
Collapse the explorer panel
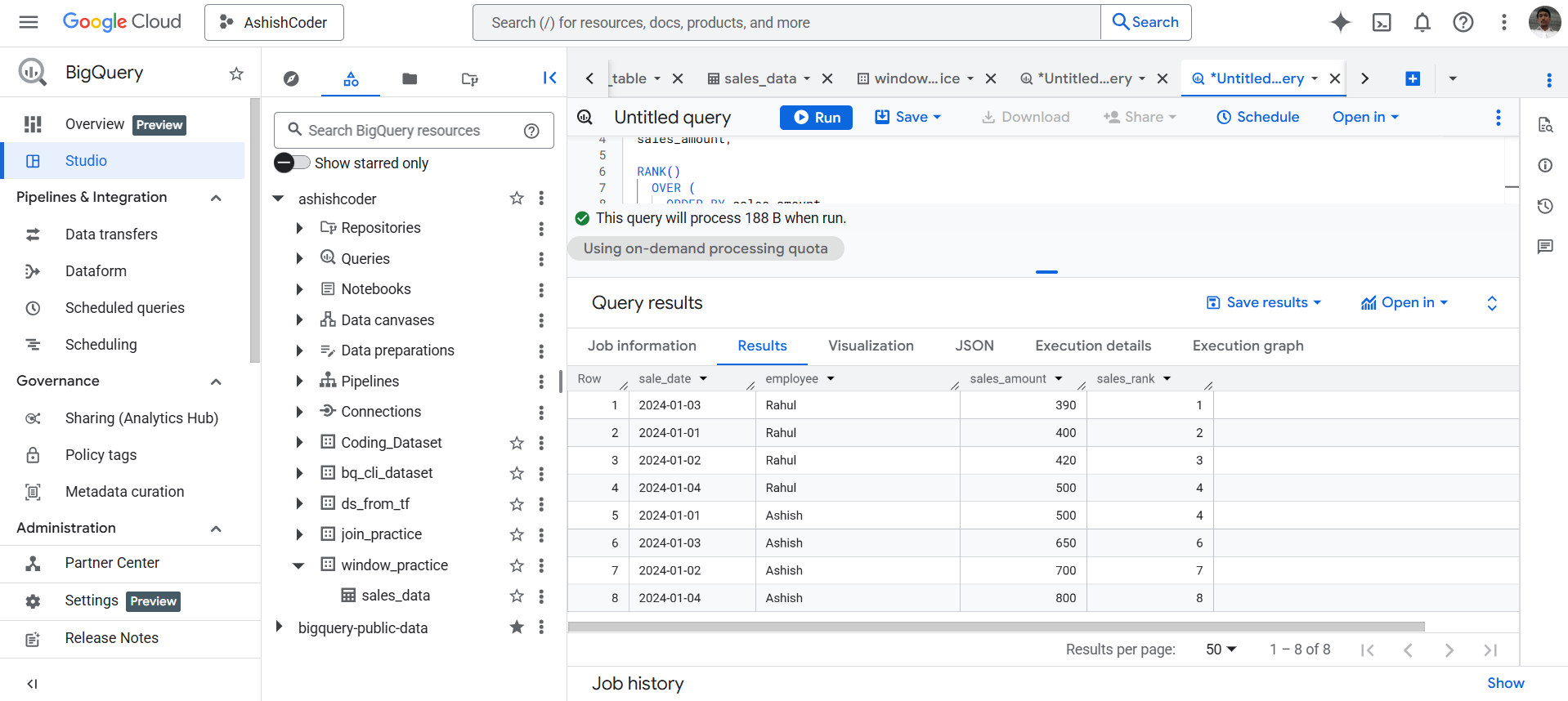click(549, 78)
